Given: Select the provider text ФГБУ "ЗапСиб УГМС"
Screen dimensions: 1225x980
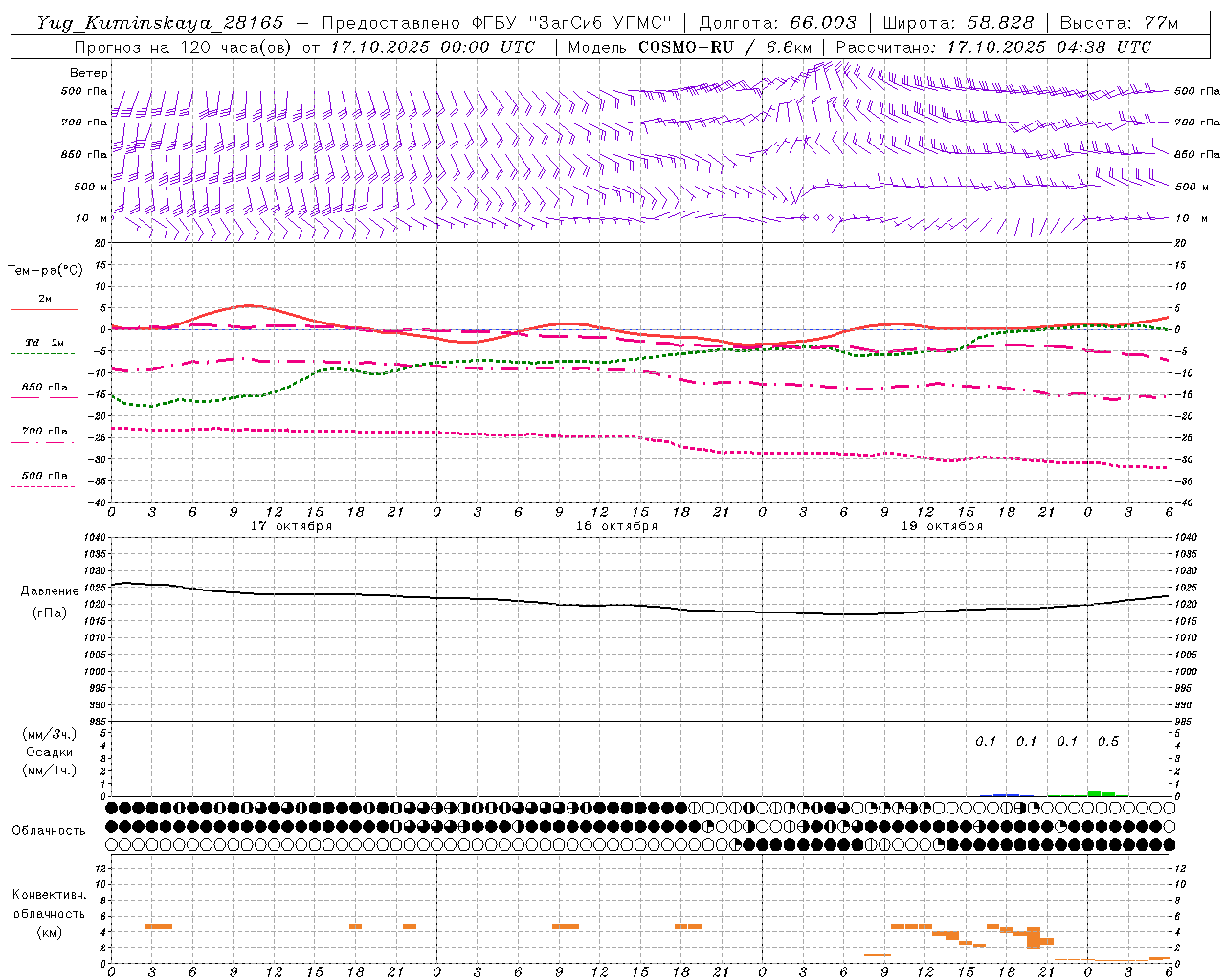Looking at the screenshot, I should [x=572, y=23].
